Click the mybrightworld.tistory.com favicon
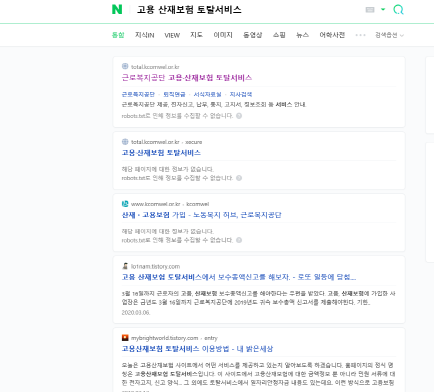434x392 pixels. click(125, 338)
